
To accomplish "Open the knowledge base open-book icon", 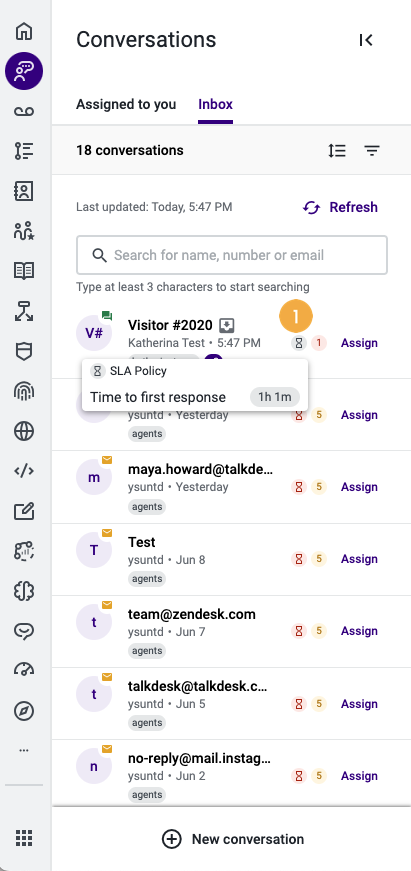I will [24, 271].
